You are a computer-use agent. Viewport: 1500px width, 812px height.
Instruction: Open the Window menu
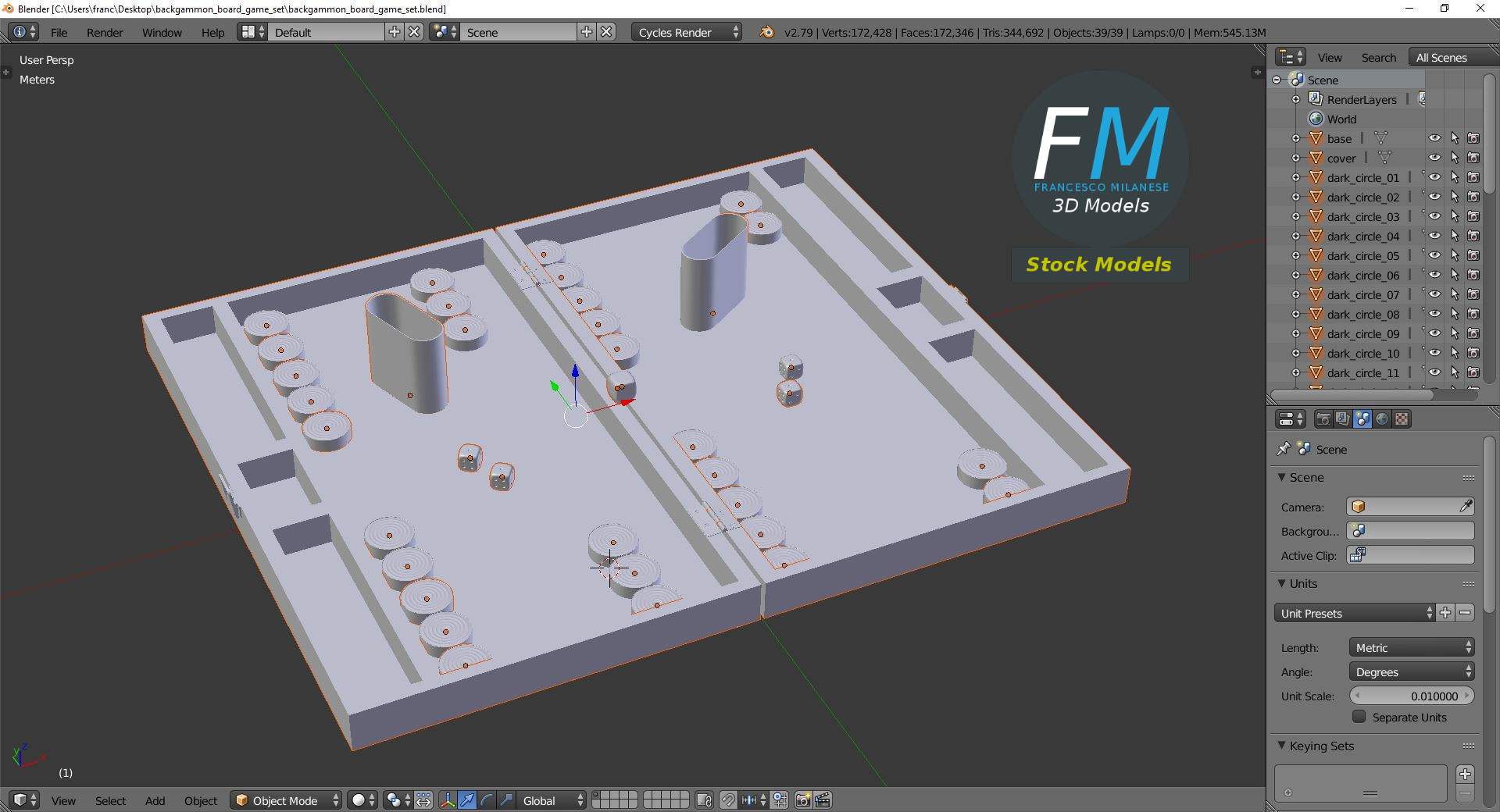(162, 32)
